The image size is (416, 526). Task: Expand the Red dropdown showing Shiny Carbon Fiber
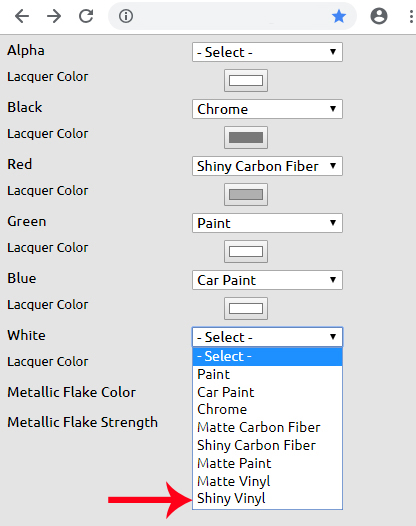point(267,166)
